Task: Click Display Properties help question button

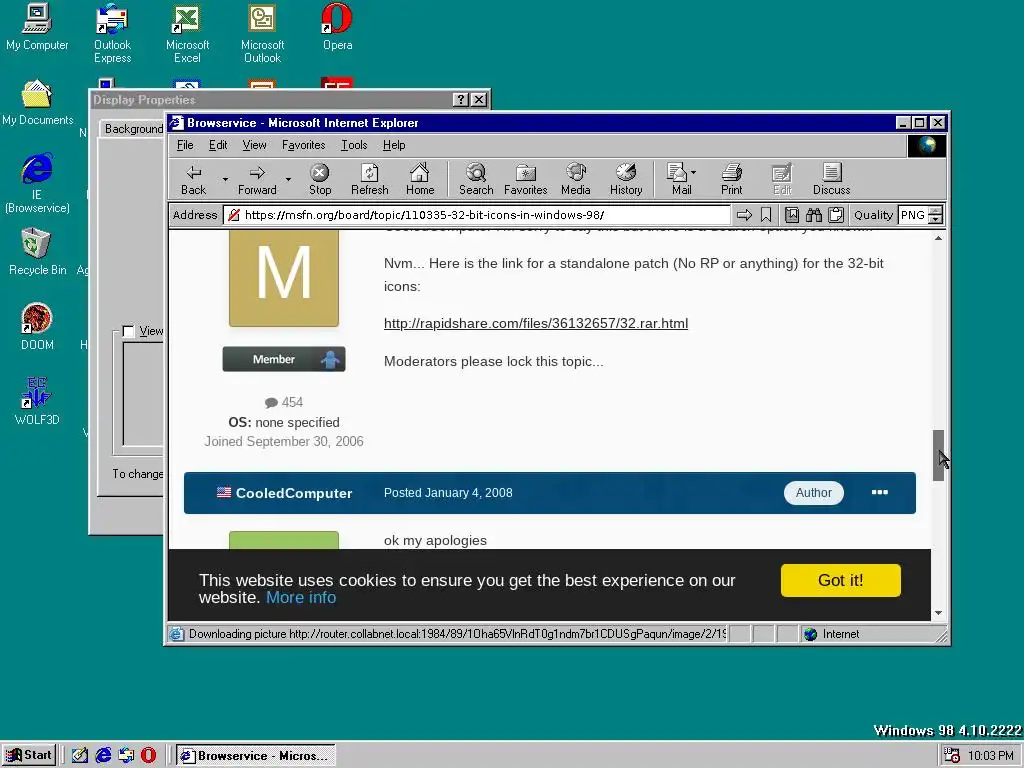Action: pos(460,99)
